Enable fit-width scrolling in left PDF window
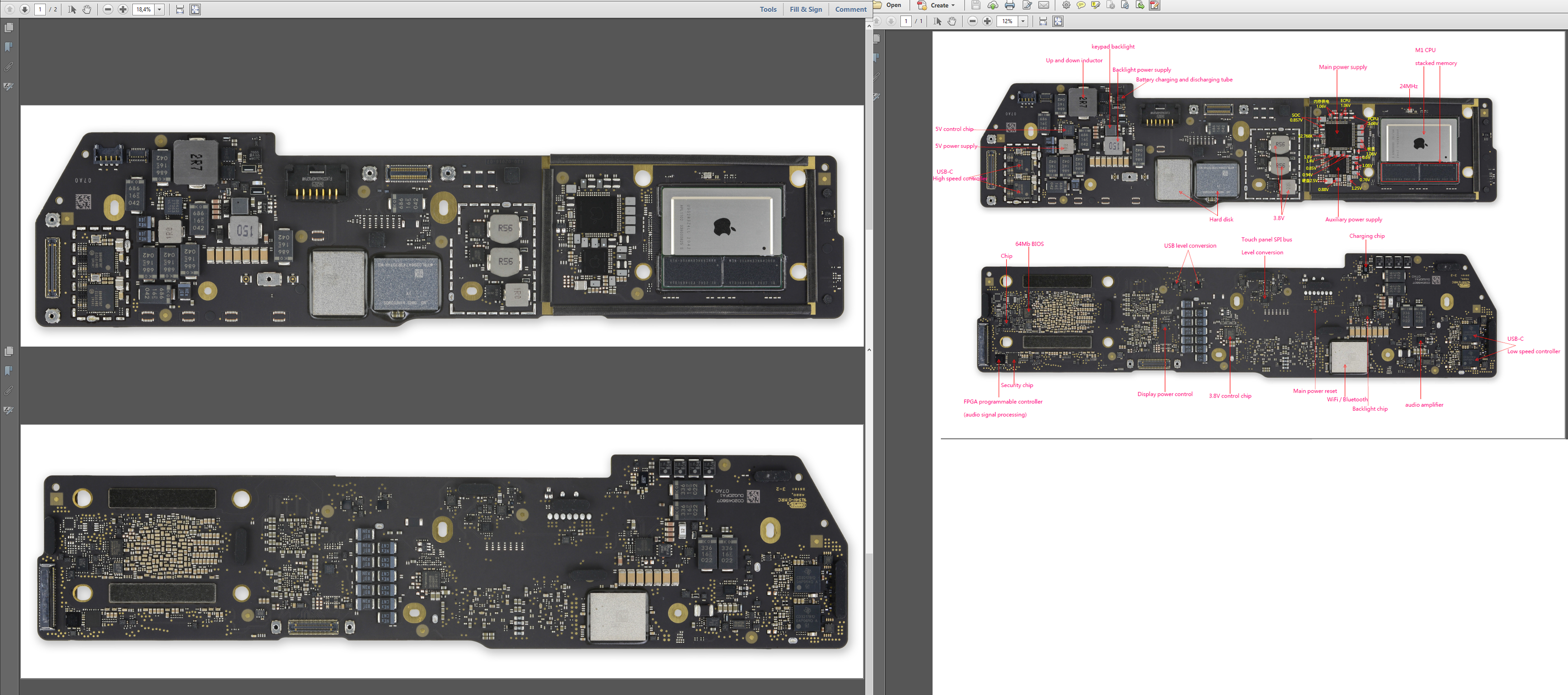1568x695 pixels. click(180, 9)
